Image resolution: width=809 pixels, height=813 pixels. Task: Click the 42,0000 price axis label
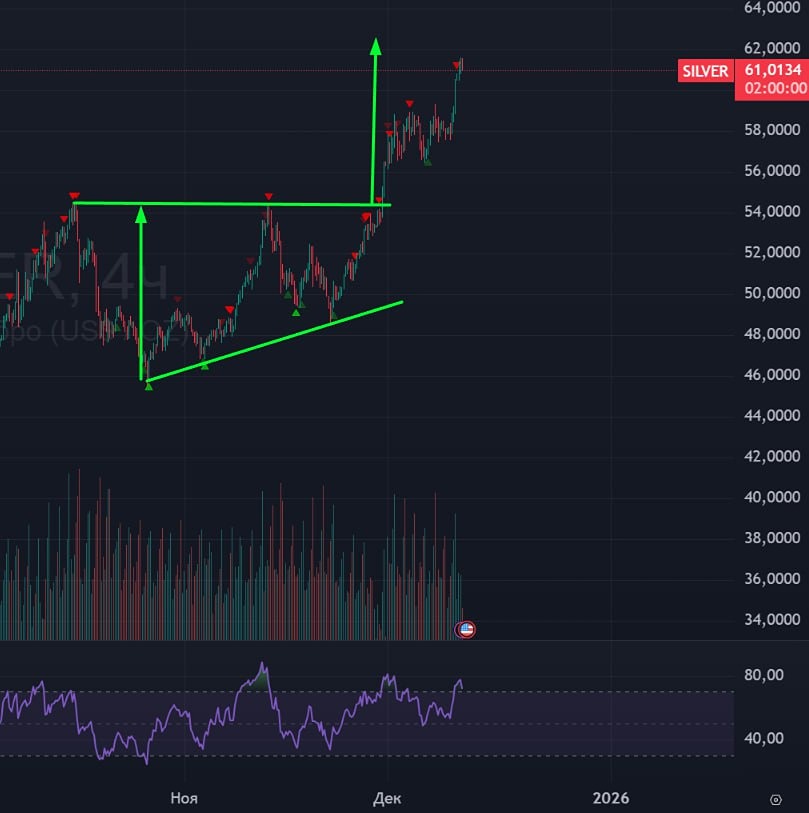pyautogui.click(x=772, y=456)
